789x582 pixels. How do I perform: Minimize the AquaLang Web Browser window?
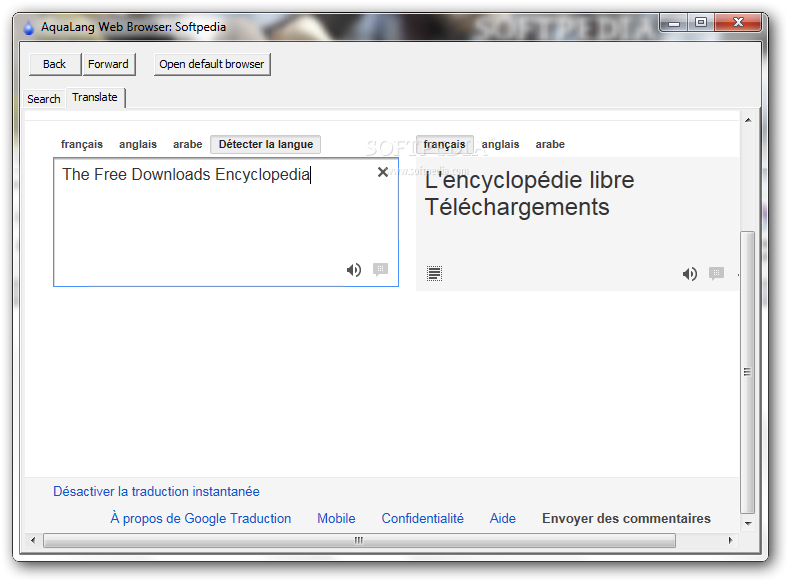point(674,23)
